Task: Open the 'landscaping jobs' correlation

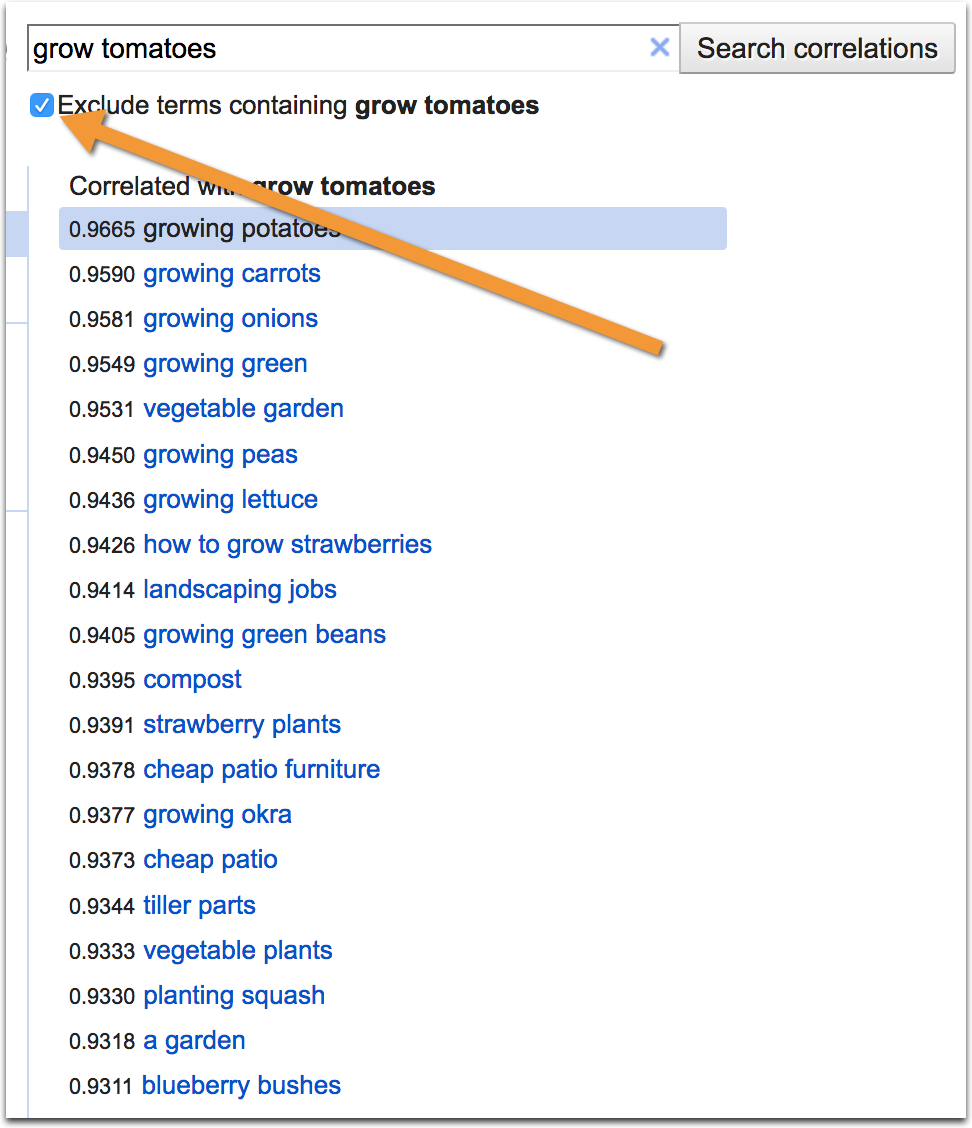Action: point(240,590)
